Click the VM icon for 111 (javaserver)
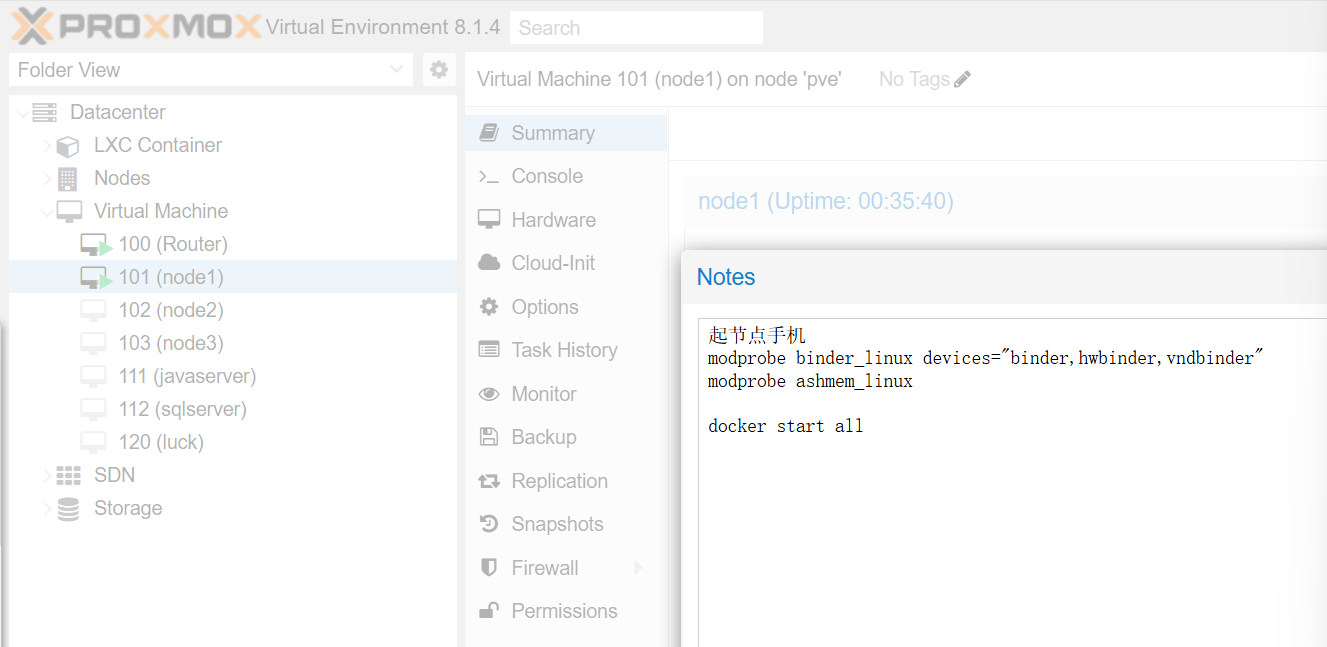 pos(93,376)
